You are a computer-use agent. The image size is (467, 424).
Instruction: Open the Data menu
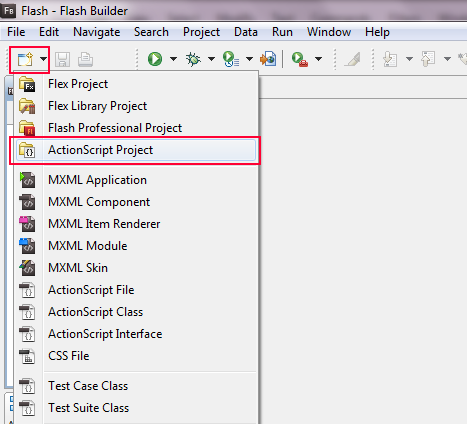(x=246, y=32)
